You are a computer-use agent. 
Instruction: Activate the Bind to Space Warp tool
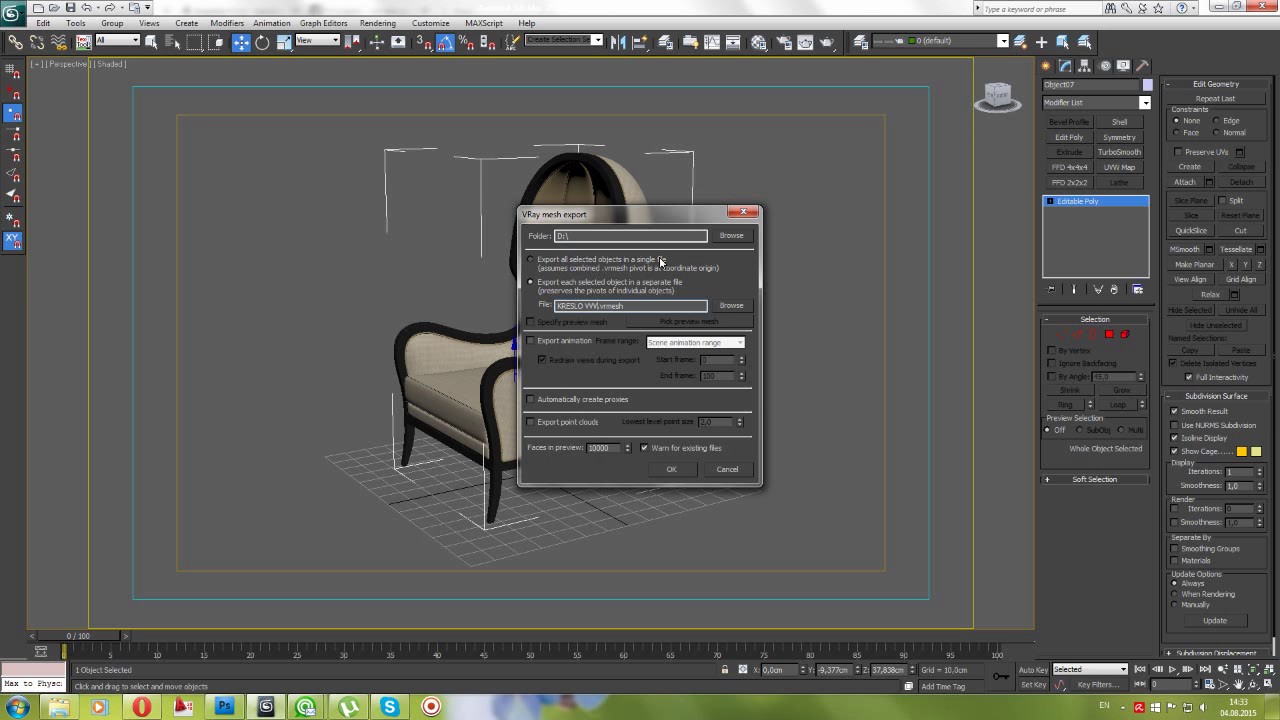tap(59, 42)
